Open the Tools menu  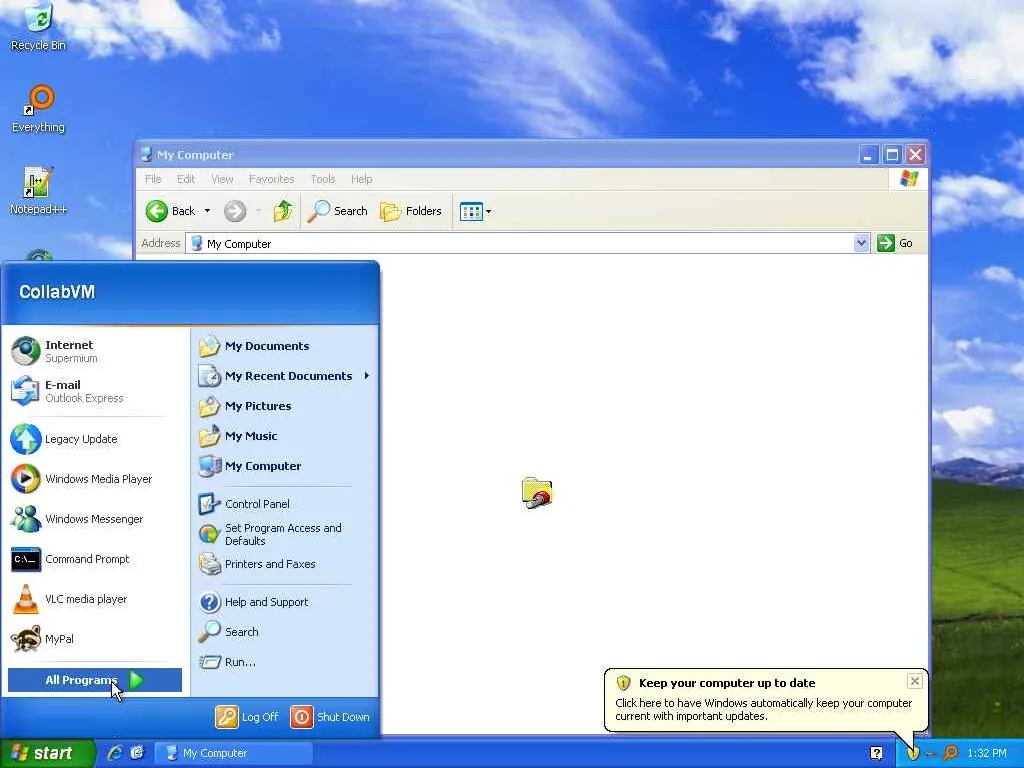(x=323, y=179)
